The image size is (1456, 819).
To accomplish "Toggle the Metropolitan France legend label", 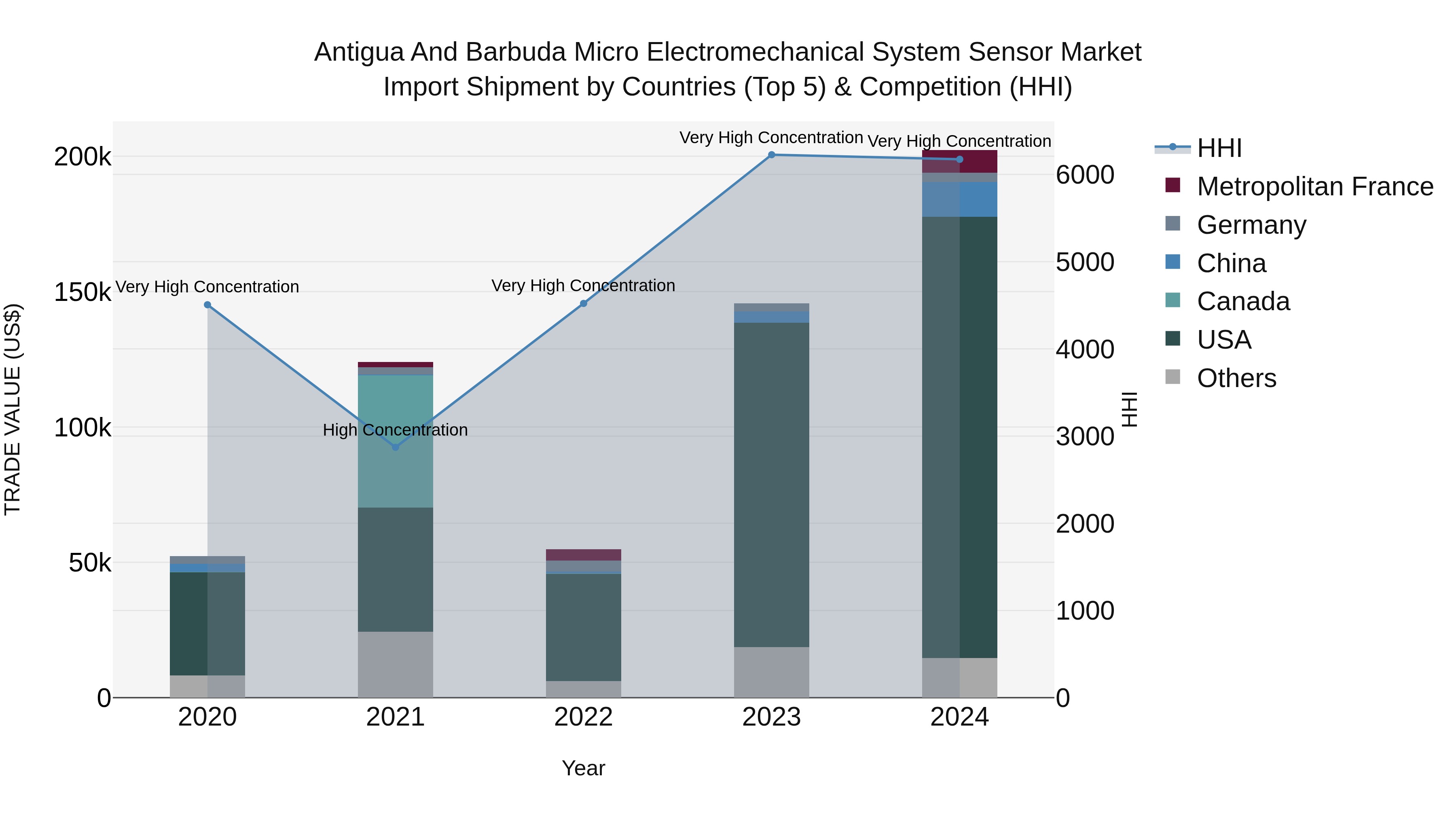I will [x=1315, y=186].
